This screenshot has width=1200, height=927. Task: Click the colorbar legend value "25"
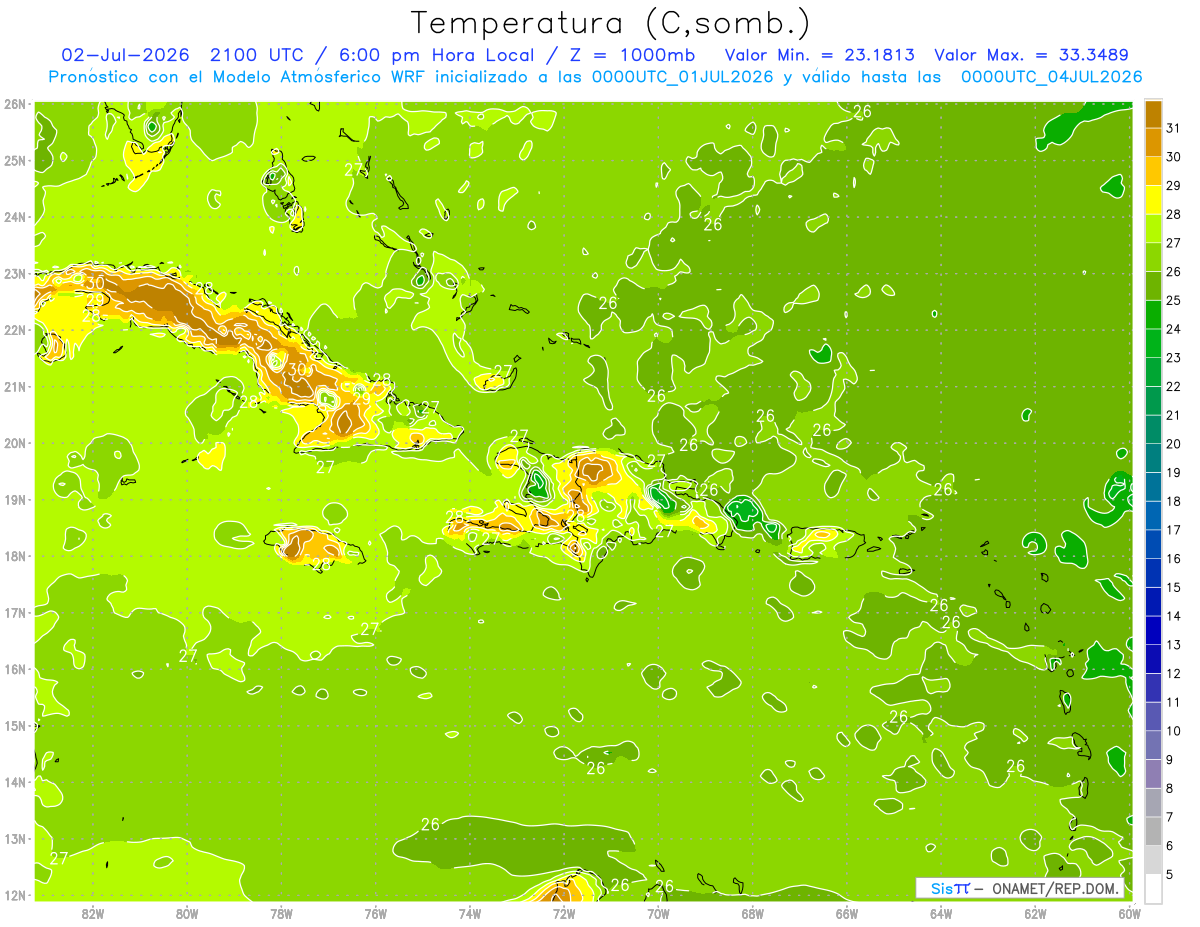1173,300
